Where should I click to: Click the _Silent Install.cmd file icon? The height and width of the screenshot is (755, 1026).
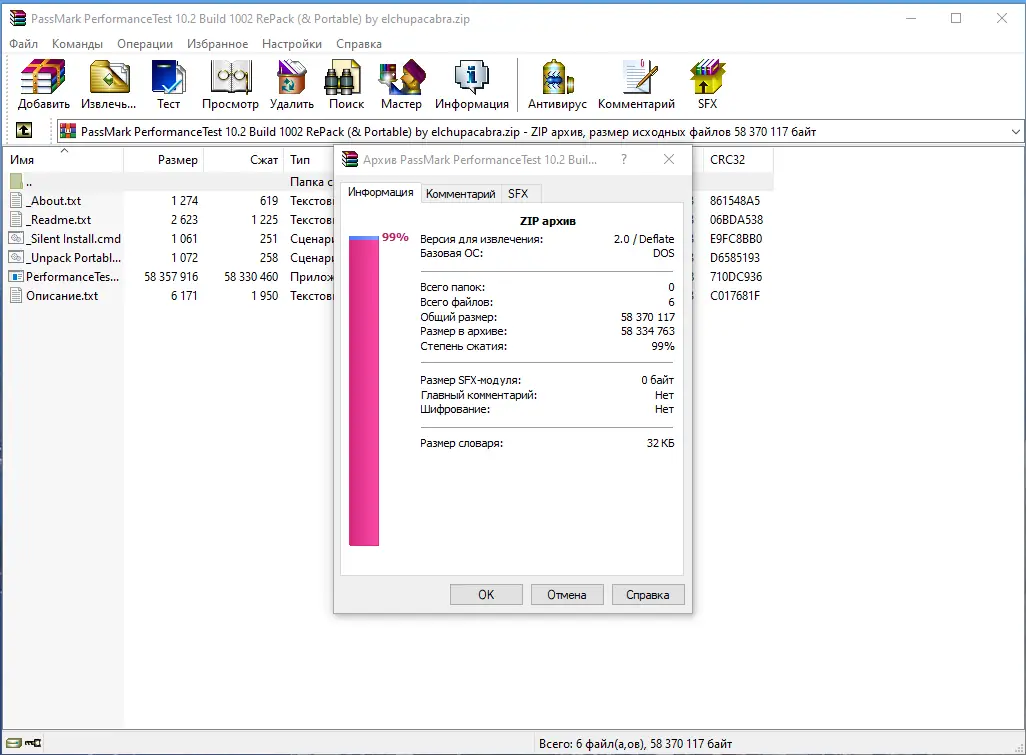click(16, 239)
